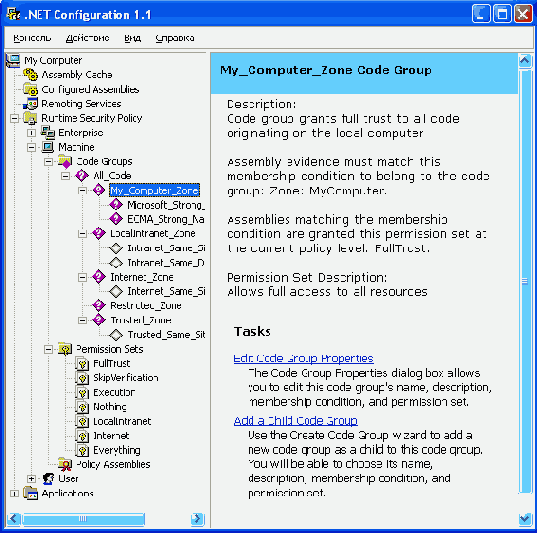Screen dimensions: 537x533
Task: Expand the Enterprise node
Action: point(31,133)
